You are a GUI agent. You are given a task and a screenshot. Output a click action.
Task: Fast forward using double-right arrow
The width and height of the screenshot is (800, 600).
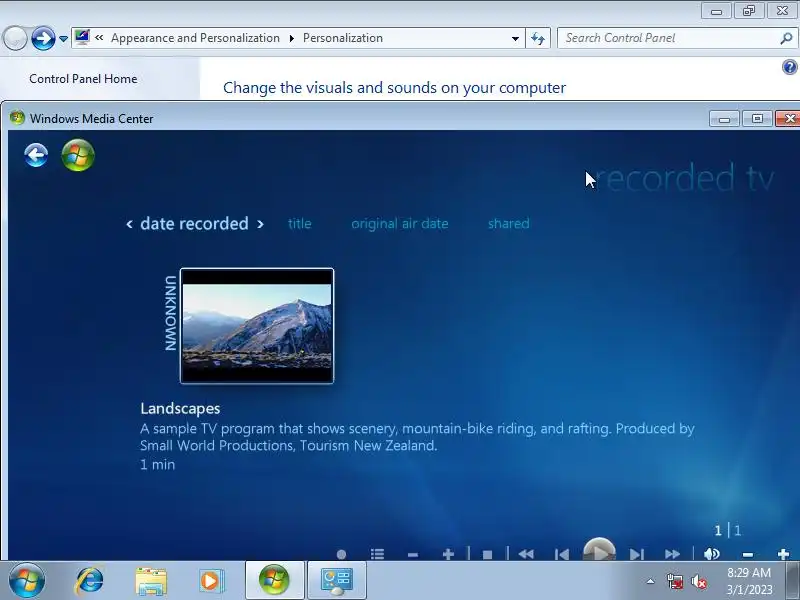click(672, 554)
